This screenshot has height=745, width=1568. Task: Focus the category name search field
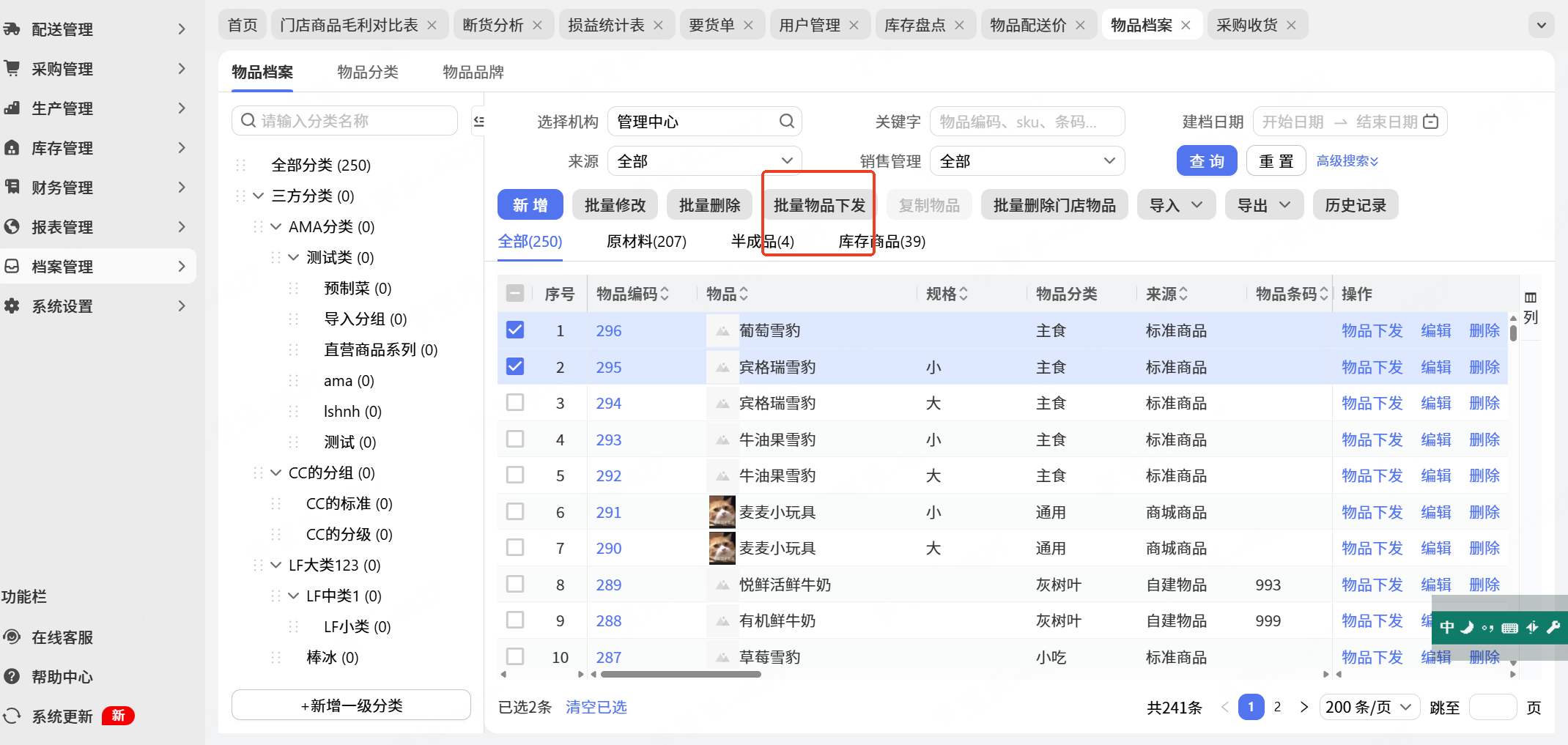[x=344, y=121]
